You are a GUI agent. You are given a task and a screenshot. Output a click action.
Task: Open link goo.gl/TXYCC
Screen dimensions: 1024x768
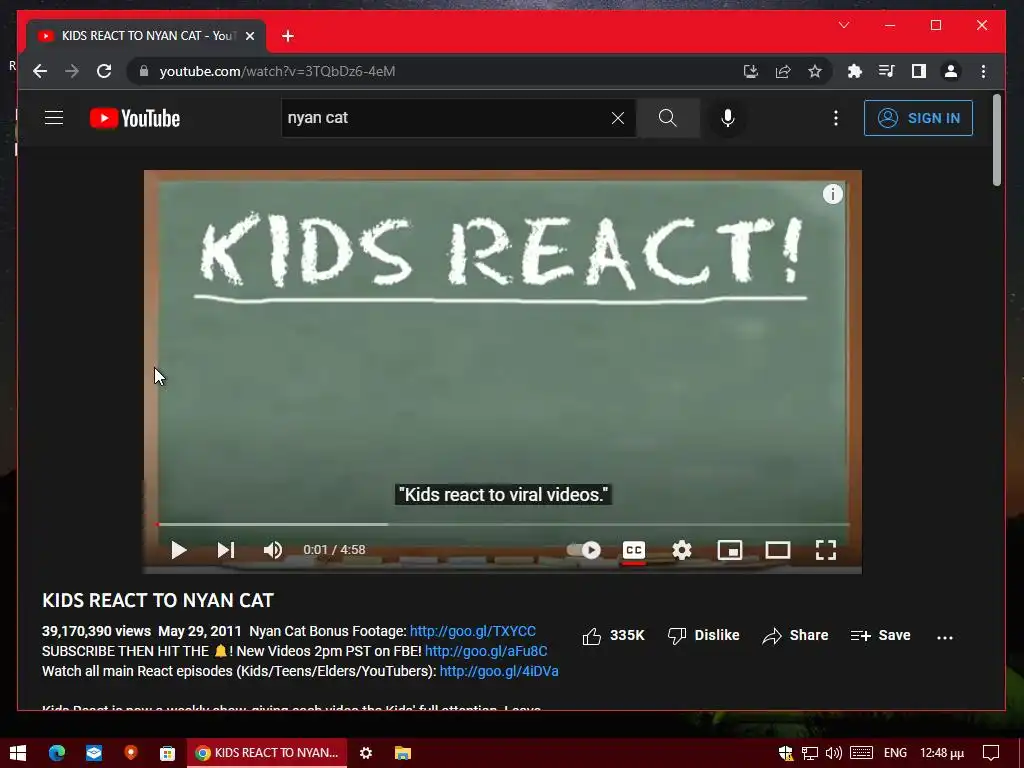click(473, 632)
